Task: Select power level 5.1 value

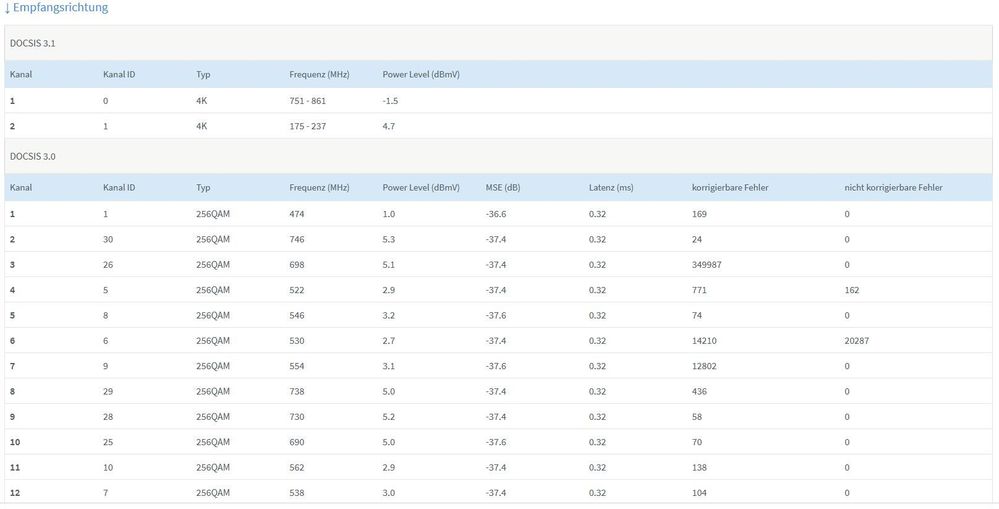Action: (389, 264)
